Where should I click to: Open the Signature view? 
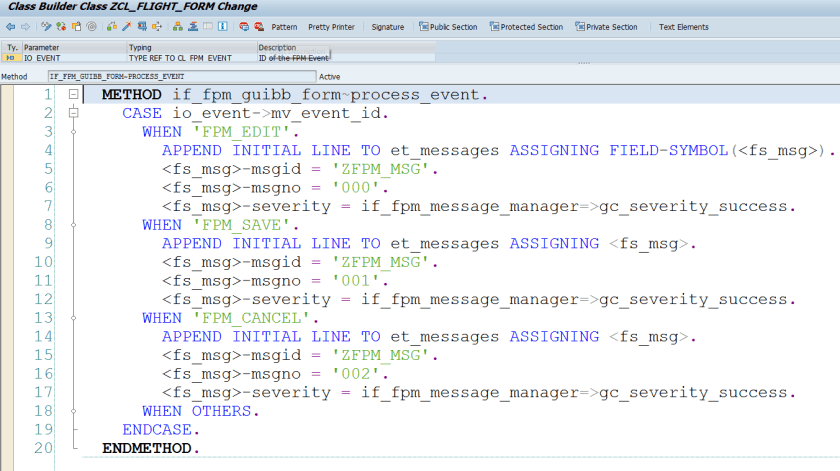(388, 27)
